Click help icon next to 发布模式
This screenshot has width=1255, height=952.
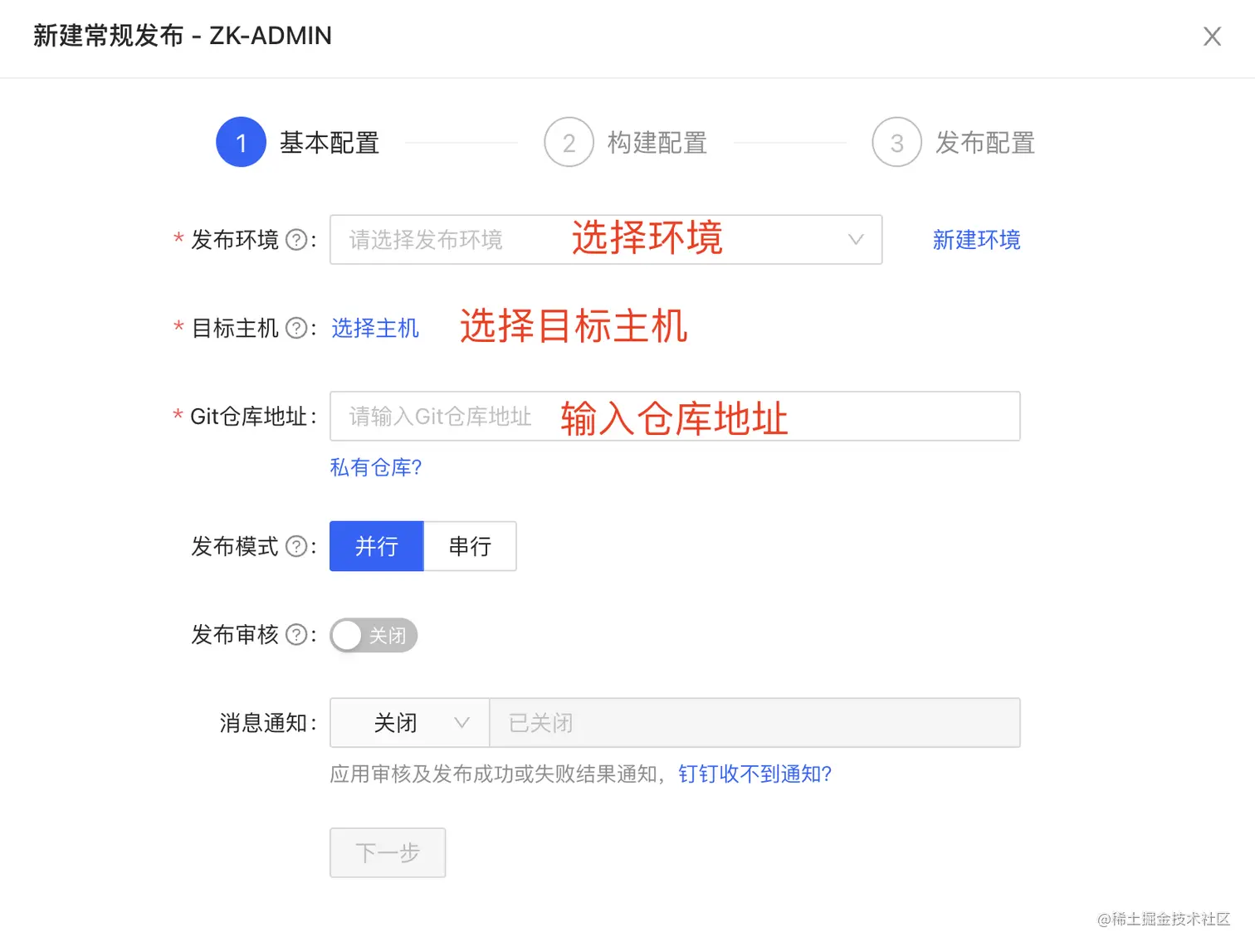296,546
